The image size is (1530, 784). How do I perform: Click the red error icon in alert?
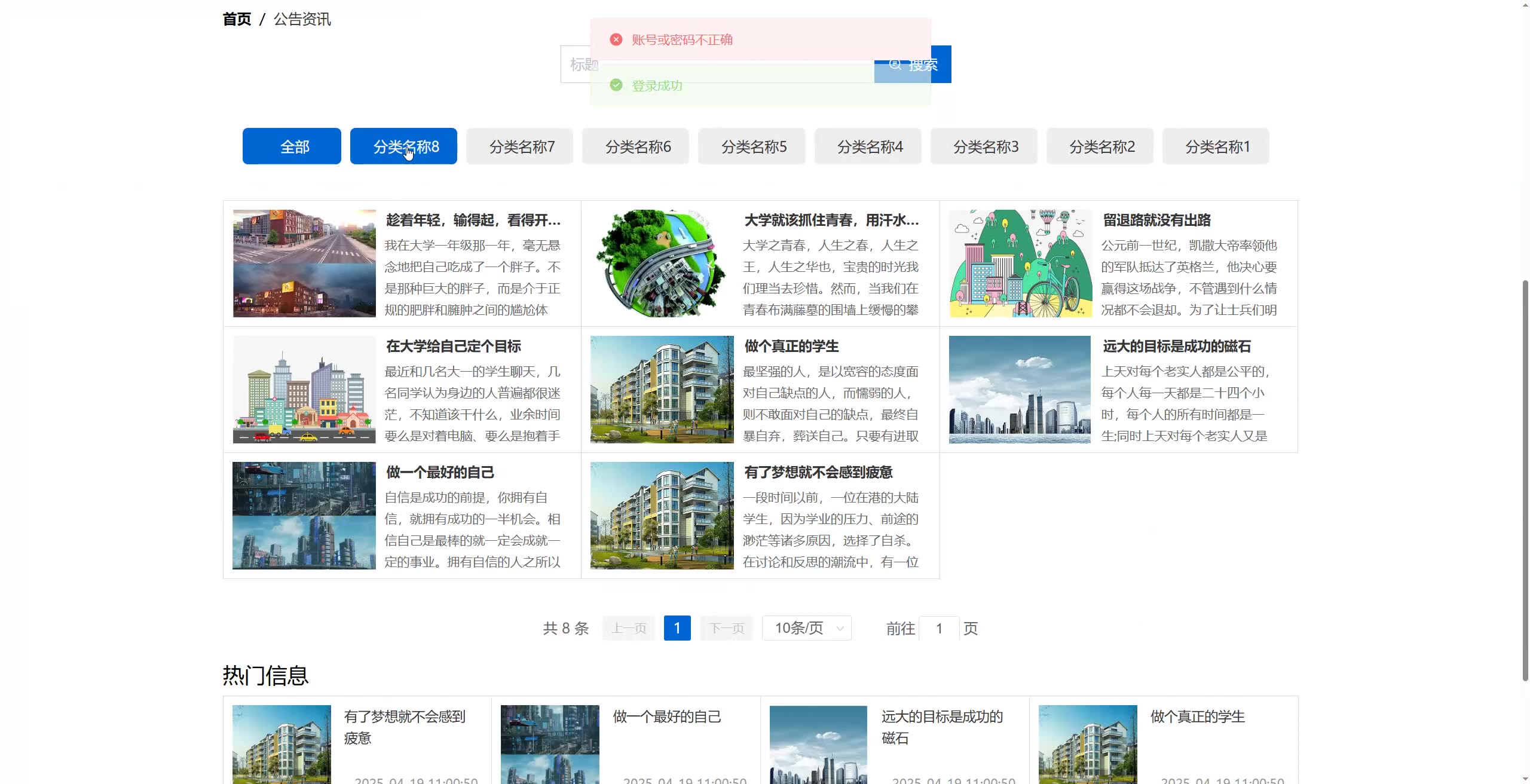coord(616,39)
